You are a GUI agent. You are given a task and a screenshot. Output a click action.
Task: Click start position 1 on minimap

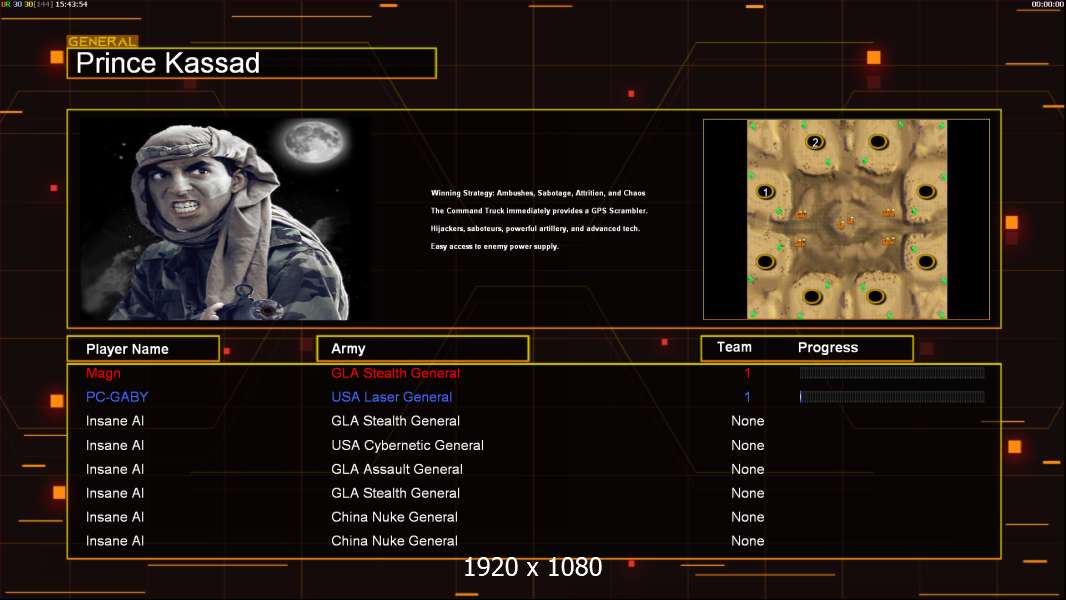(x=766, y=192)
